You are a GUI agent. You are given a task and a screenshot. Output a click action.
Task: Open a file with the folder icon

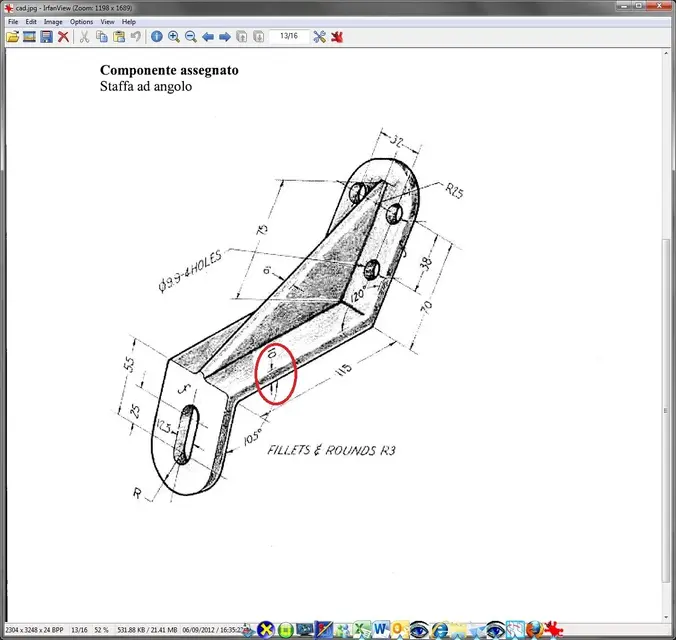tap(13, 37)
